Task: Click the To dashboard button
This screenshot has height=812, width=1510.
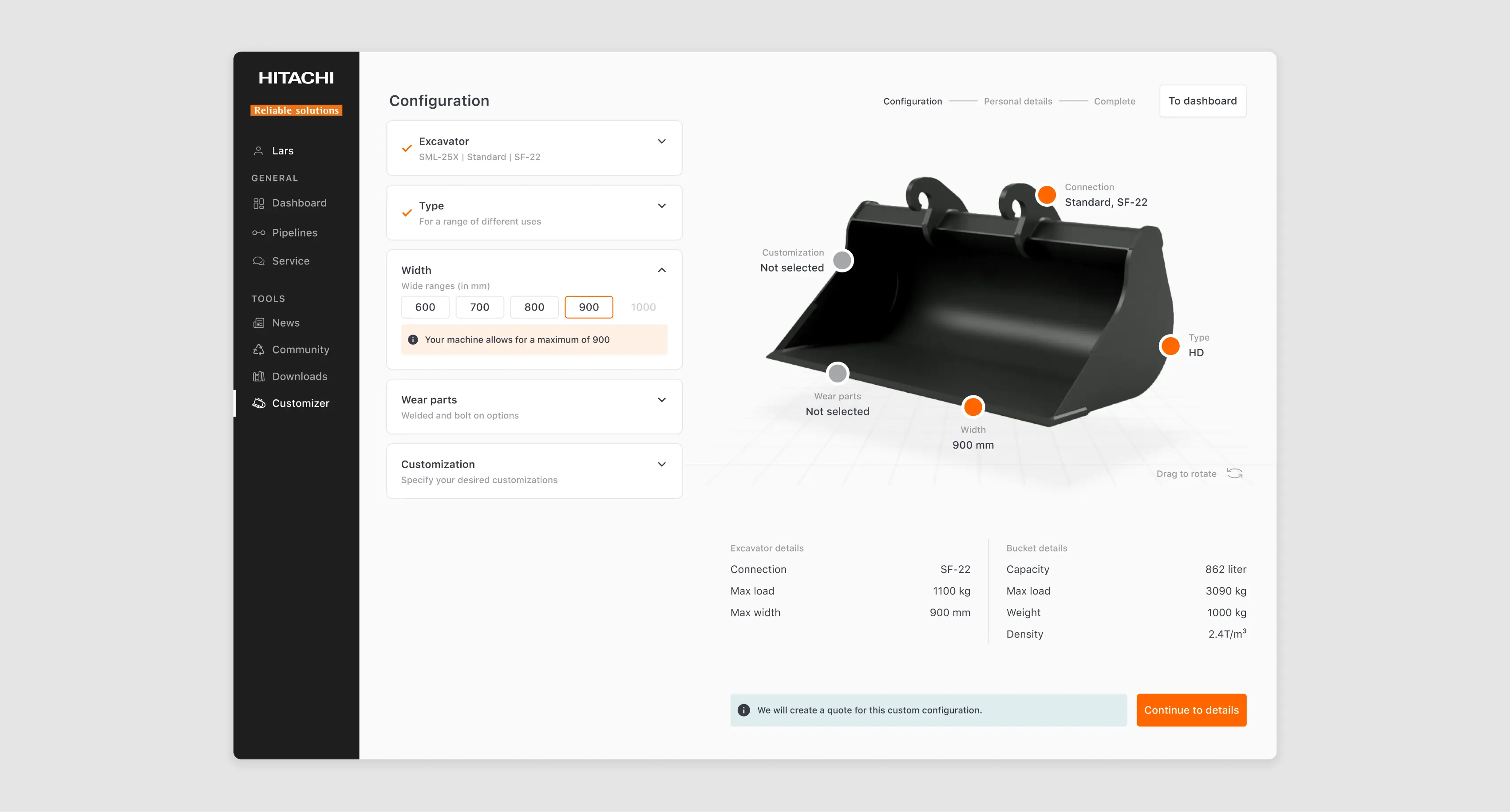Action: coord(1202,101)
